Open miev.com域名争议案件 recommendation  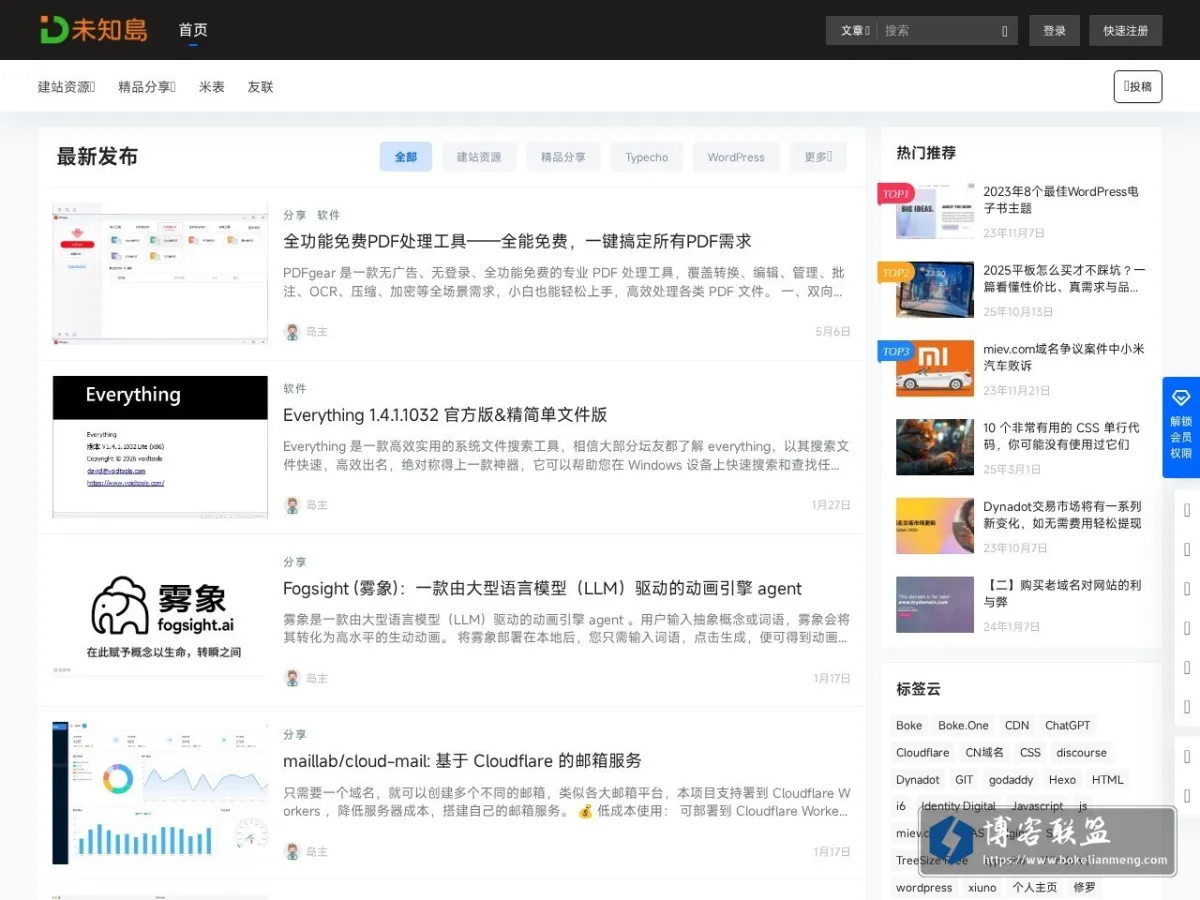click(1064, 357)
